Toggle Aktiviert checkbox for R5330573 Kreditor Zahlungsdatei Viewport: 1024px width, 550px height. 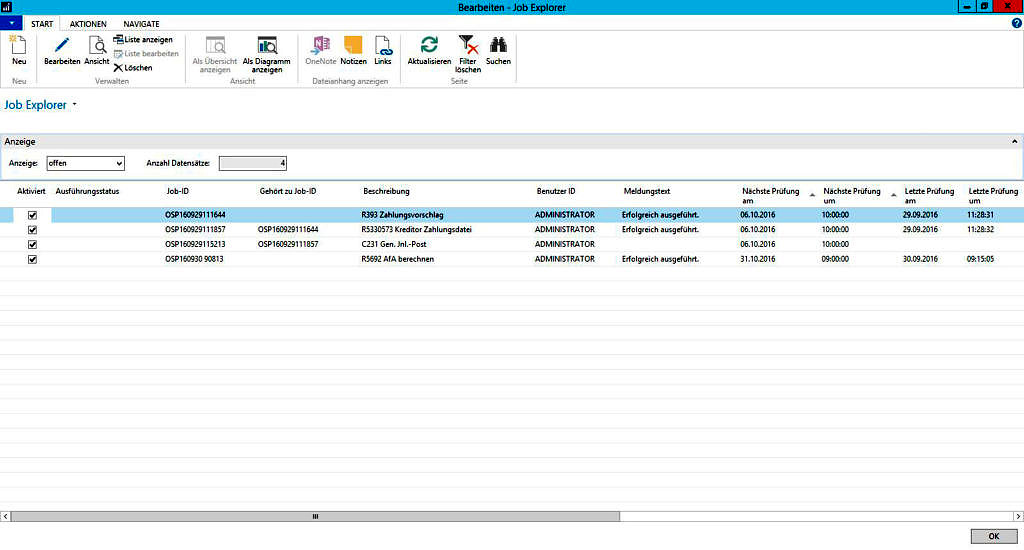point(32,230)
